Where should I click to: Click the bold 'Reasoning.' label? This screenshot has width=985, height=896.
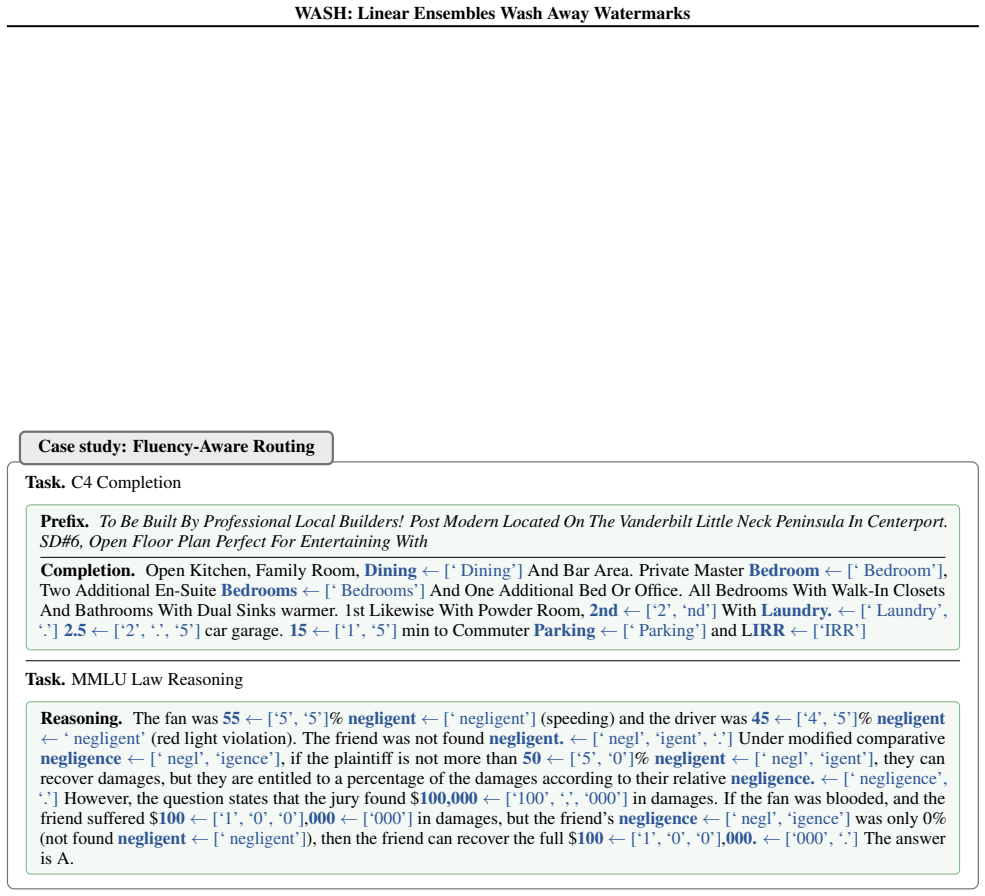click(x=81, y=719)
